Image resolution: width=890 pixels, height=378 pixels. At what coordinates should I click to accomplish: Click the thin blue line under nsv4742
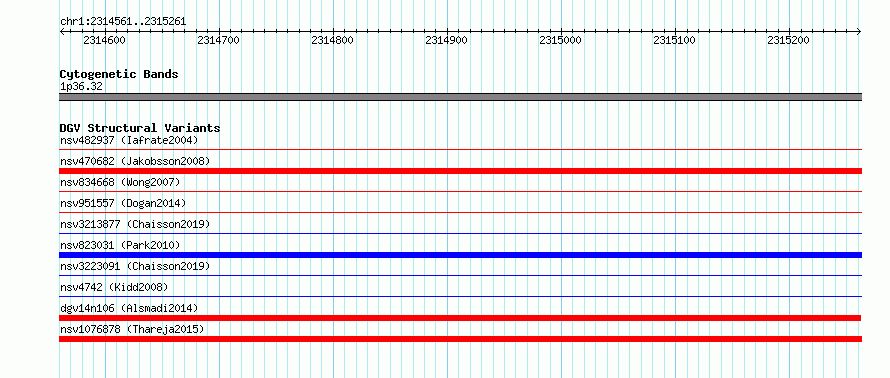[460, 297]
